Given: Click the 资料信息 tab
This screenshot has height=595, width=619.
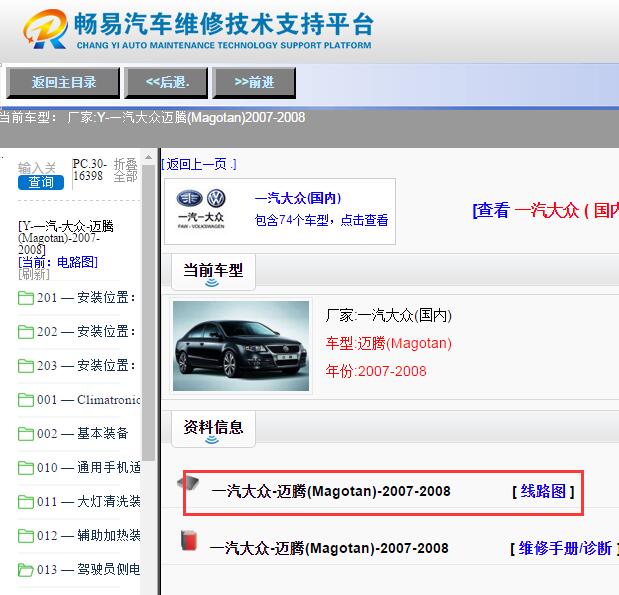Looking at the screenshot, I should pos(213,429).
